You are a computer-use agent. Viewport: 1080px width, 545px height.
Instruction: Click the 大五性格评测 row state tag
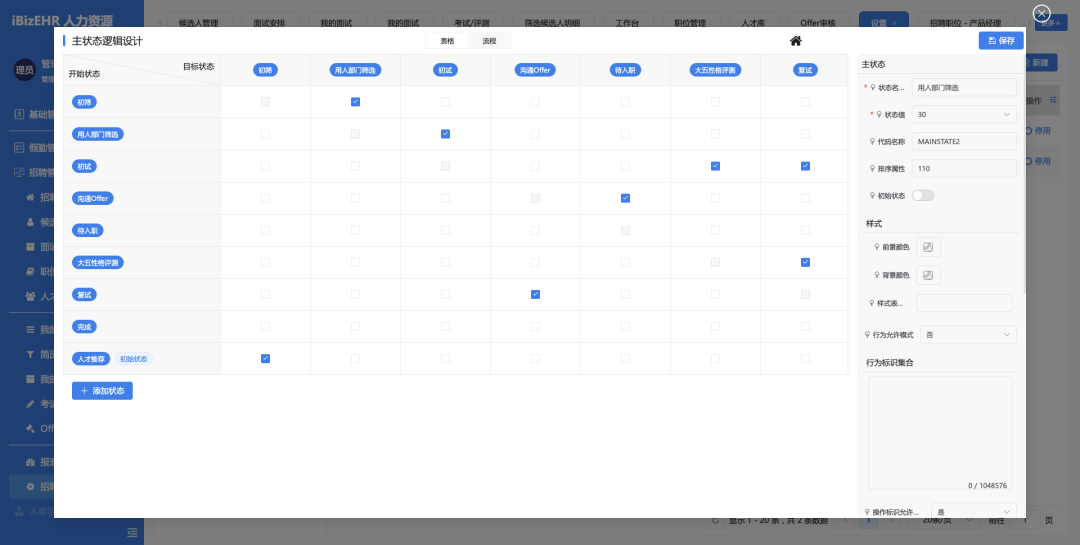(x=99, y=262)
